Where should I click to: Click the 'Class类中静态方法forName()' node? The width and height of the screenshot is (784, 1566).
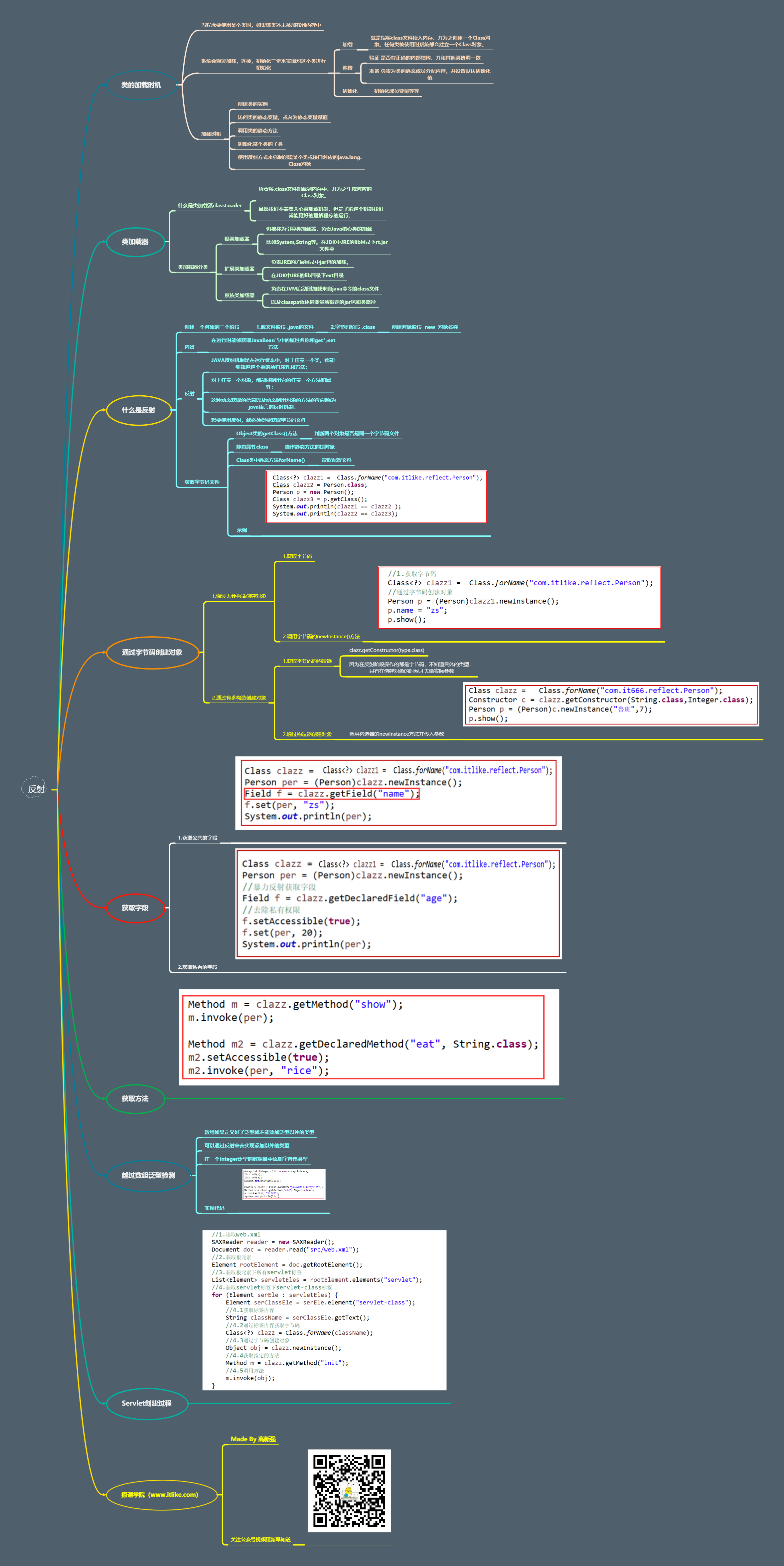pyautogui.click(x=270, y=460)
